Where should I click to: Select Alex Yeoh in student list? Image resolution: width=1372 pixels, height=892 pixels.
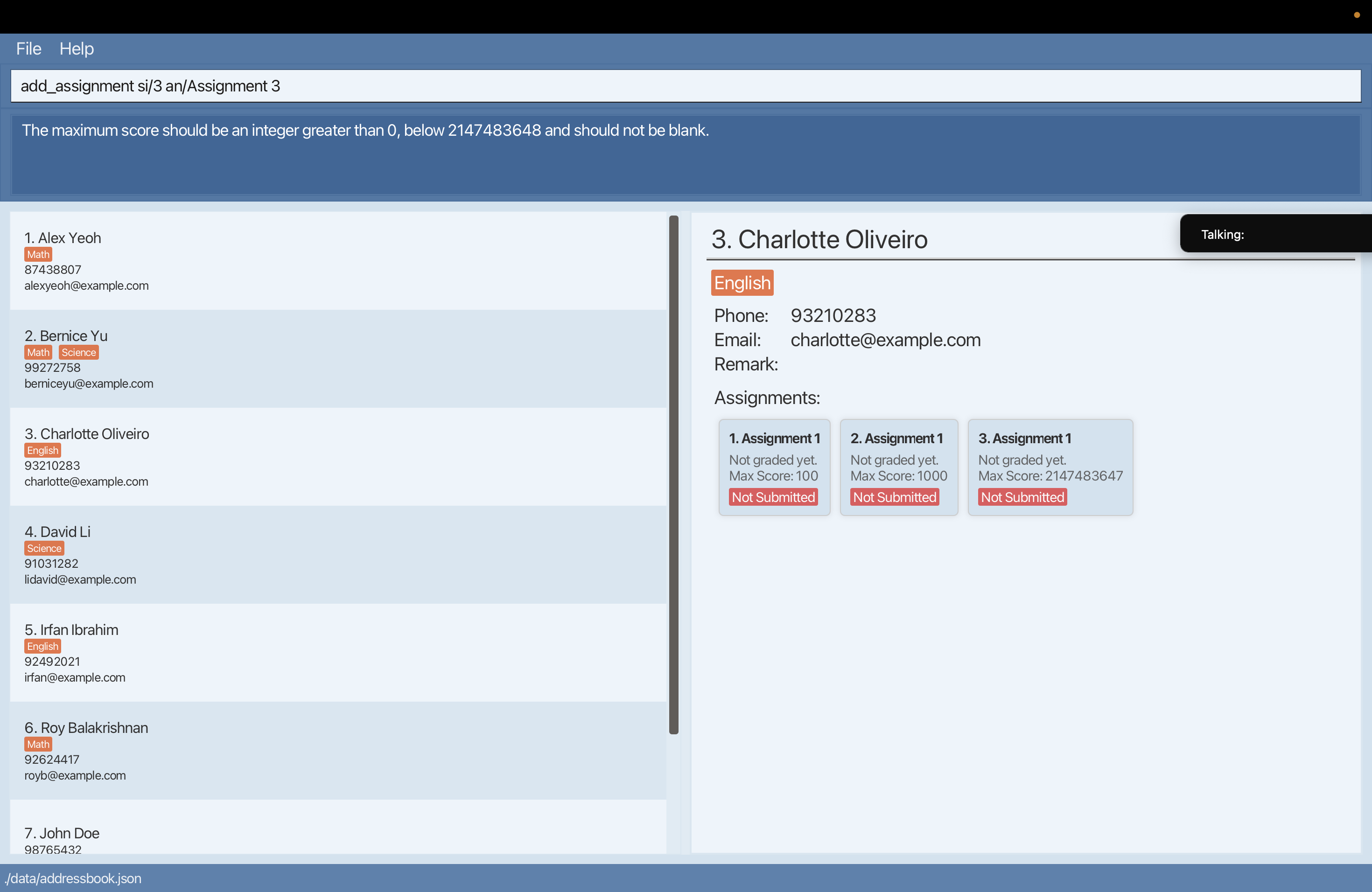[337, 261]
